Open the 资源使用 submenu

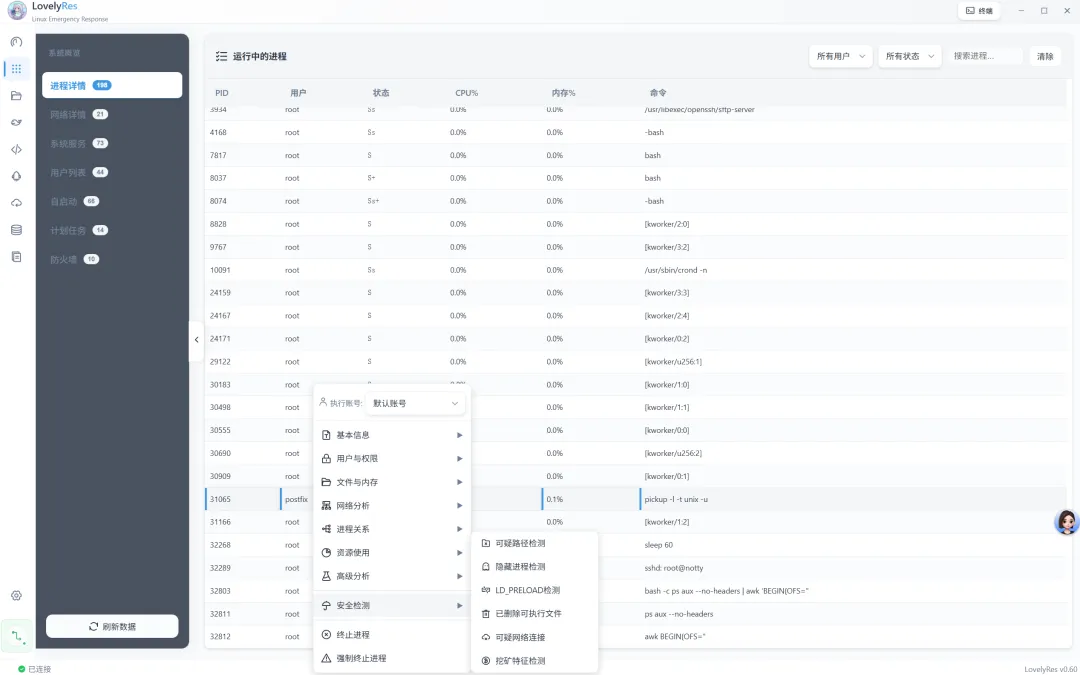[392, 552]
